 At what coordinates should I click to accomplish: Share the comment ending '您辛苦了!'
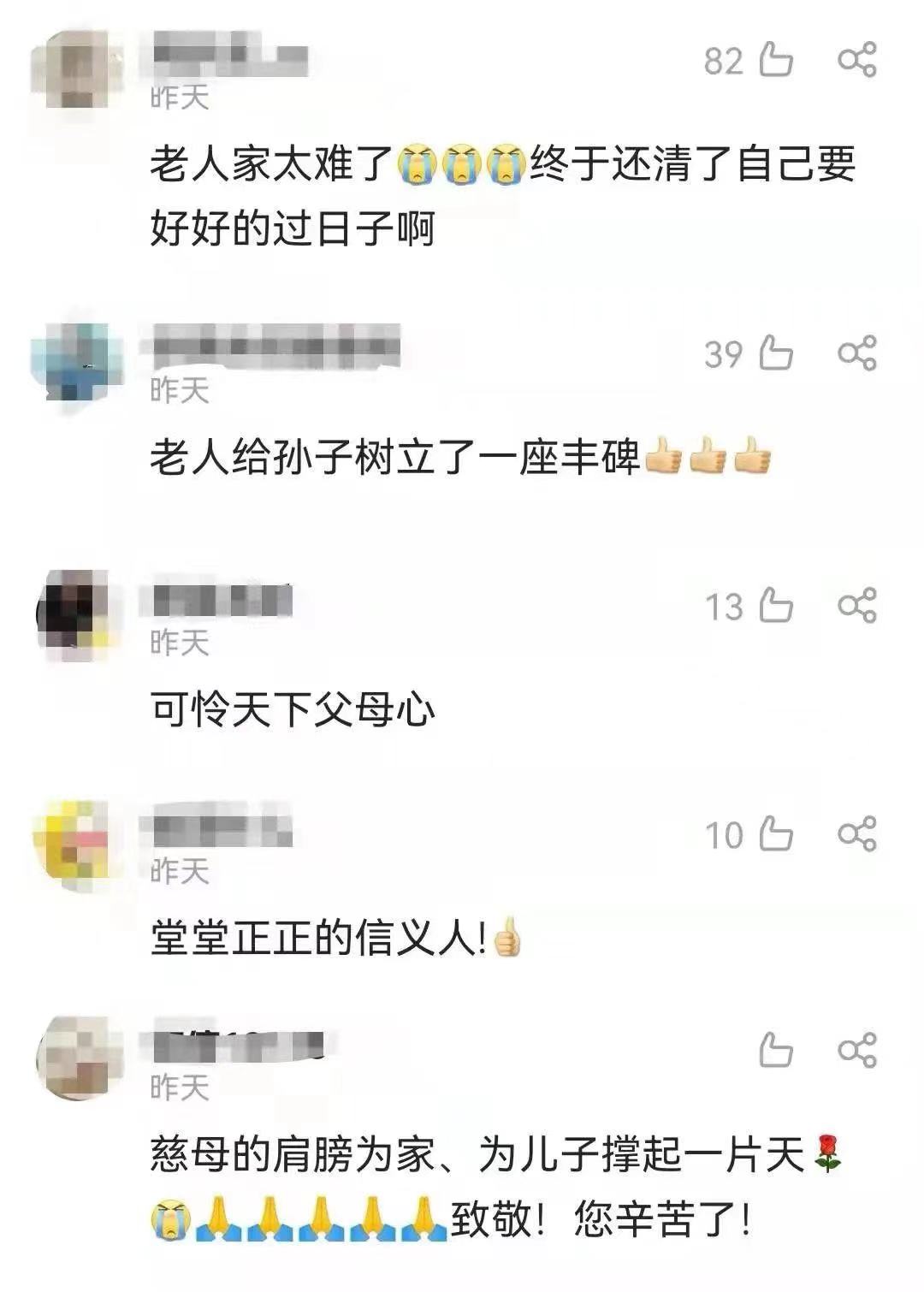point(857,1050)
